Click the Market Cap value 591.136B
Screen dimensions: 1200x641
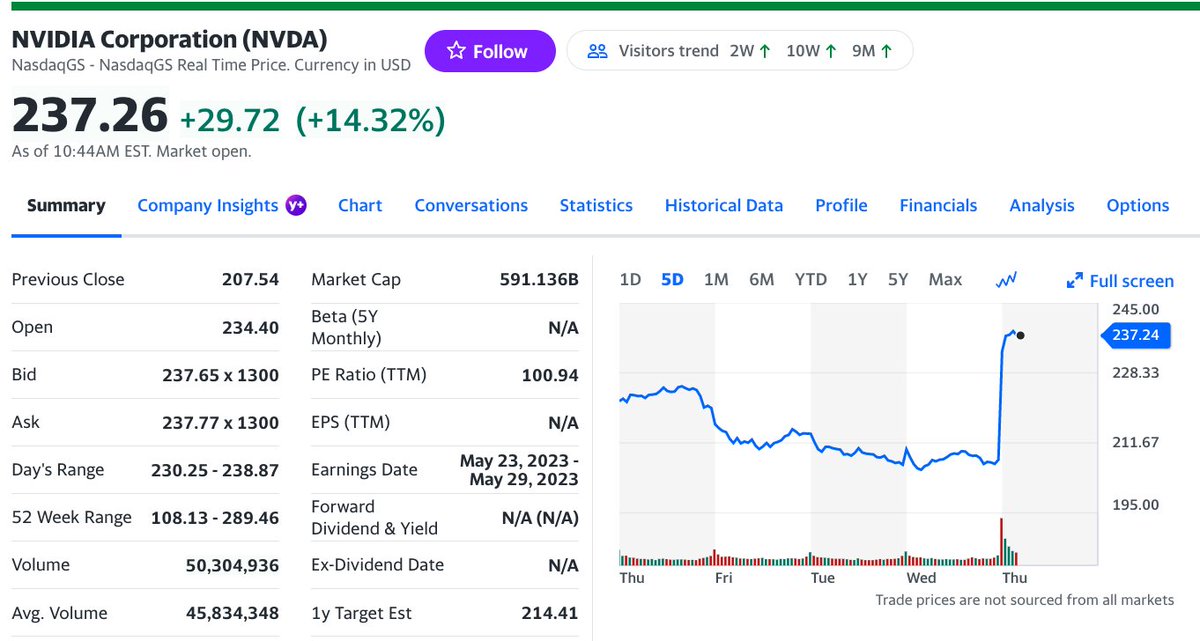point(539,279)
